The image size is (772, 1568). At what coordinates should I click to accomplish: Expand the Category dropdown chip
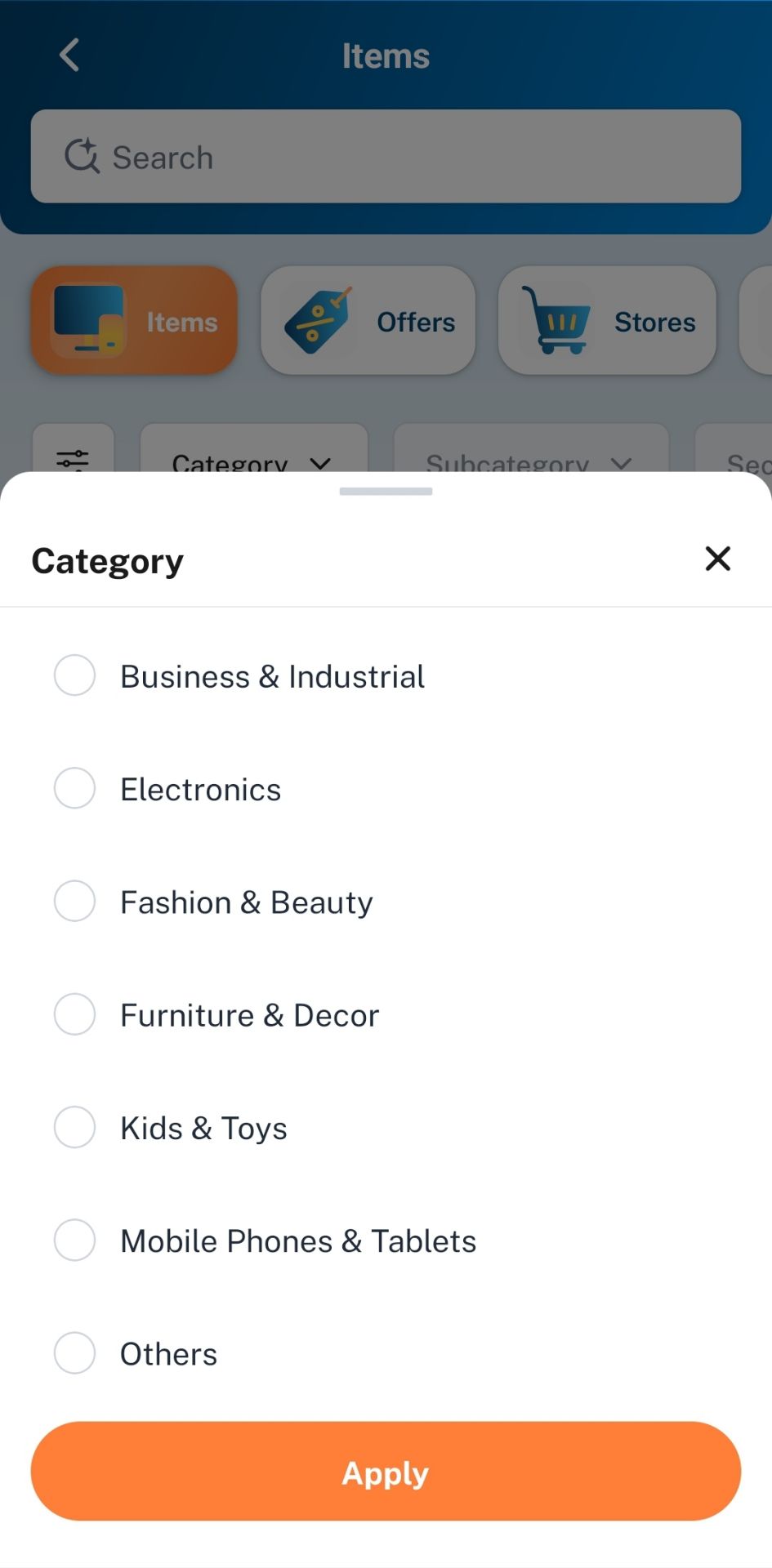pyautogui.click(x=254, y=453)
